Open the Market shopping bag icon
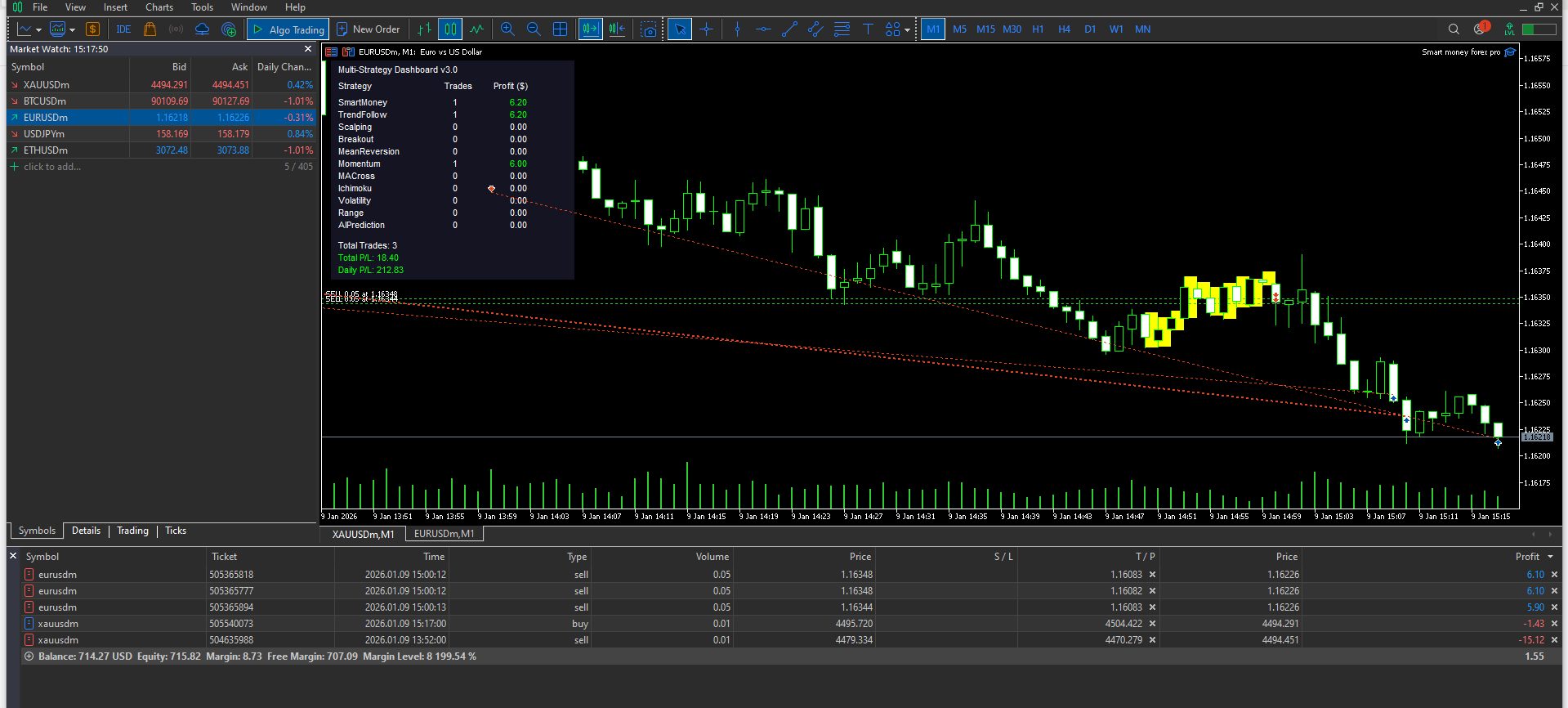The width and height of the screenshot is (1568, 708). coord(150,29)
